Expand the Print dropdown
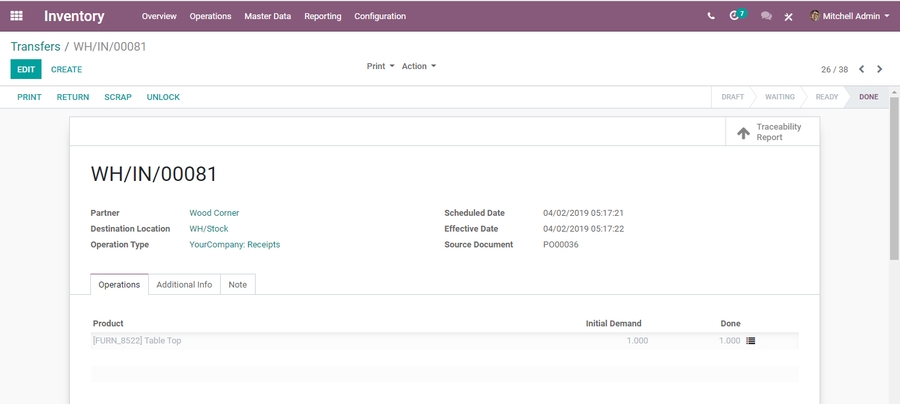Screen dimensions: 900x404 (380, 66)
